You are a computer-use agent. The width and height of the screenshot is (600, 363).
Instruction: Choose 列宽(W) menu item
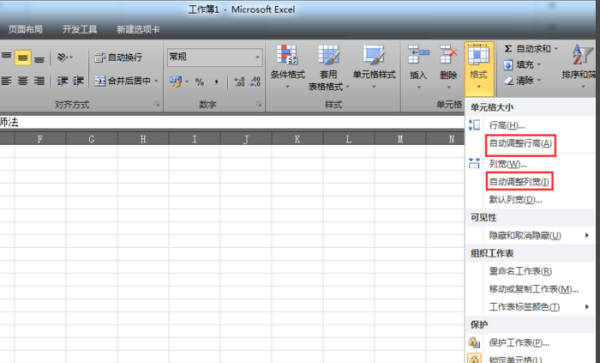coord(530,164)
